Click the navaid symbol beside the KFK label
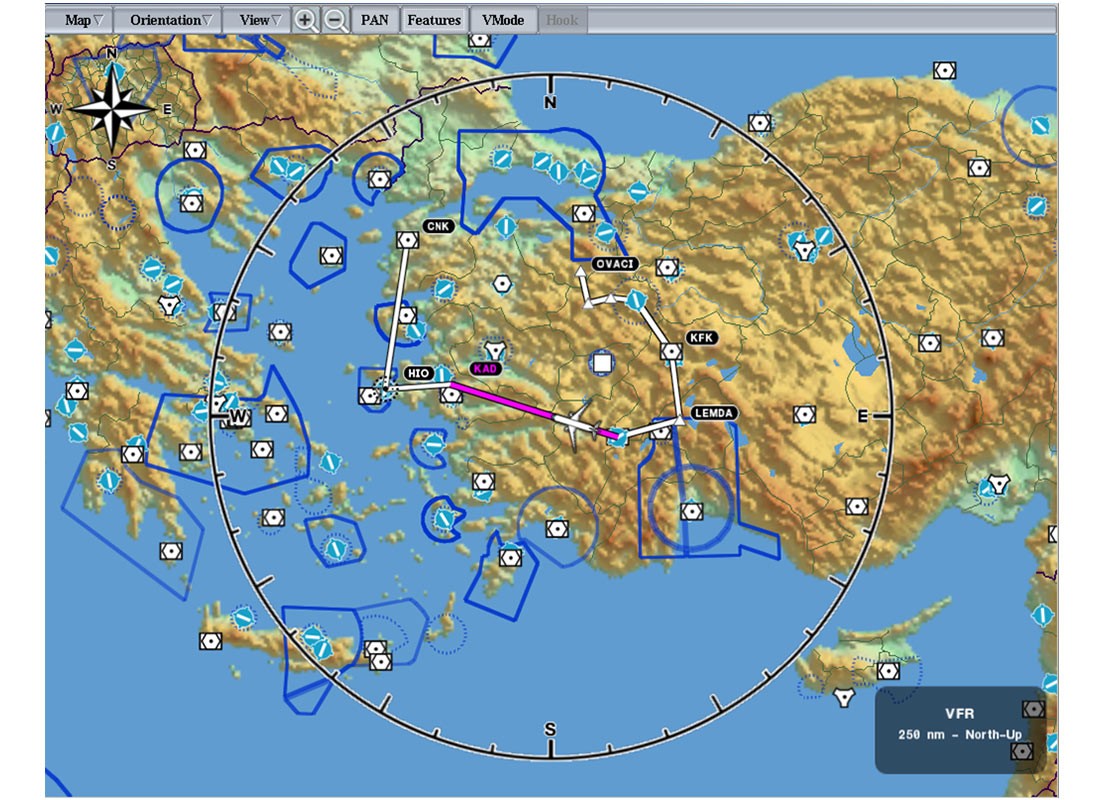Image resolution: width=1104 pixels, height=800 pixels. pyautogui.click(x=671, y=351)
